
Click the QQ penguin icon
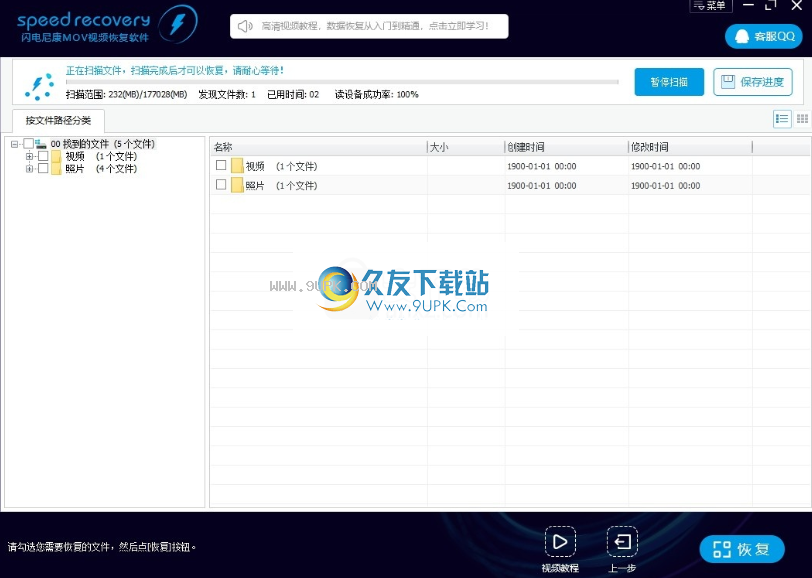(742, 36)
